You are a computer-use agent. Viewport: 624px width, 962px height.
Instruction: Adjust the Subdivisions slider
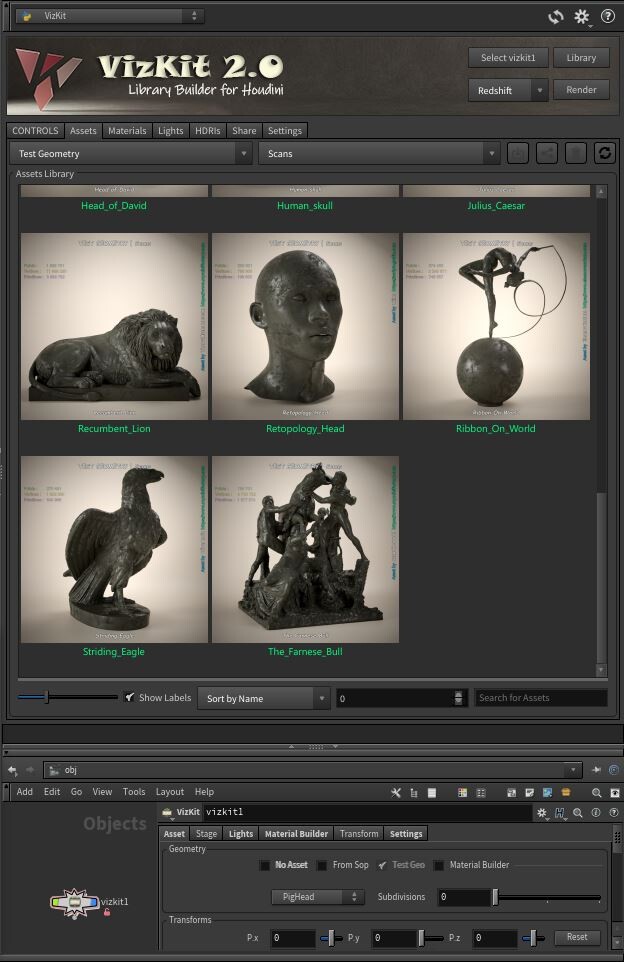coord(547,897)
